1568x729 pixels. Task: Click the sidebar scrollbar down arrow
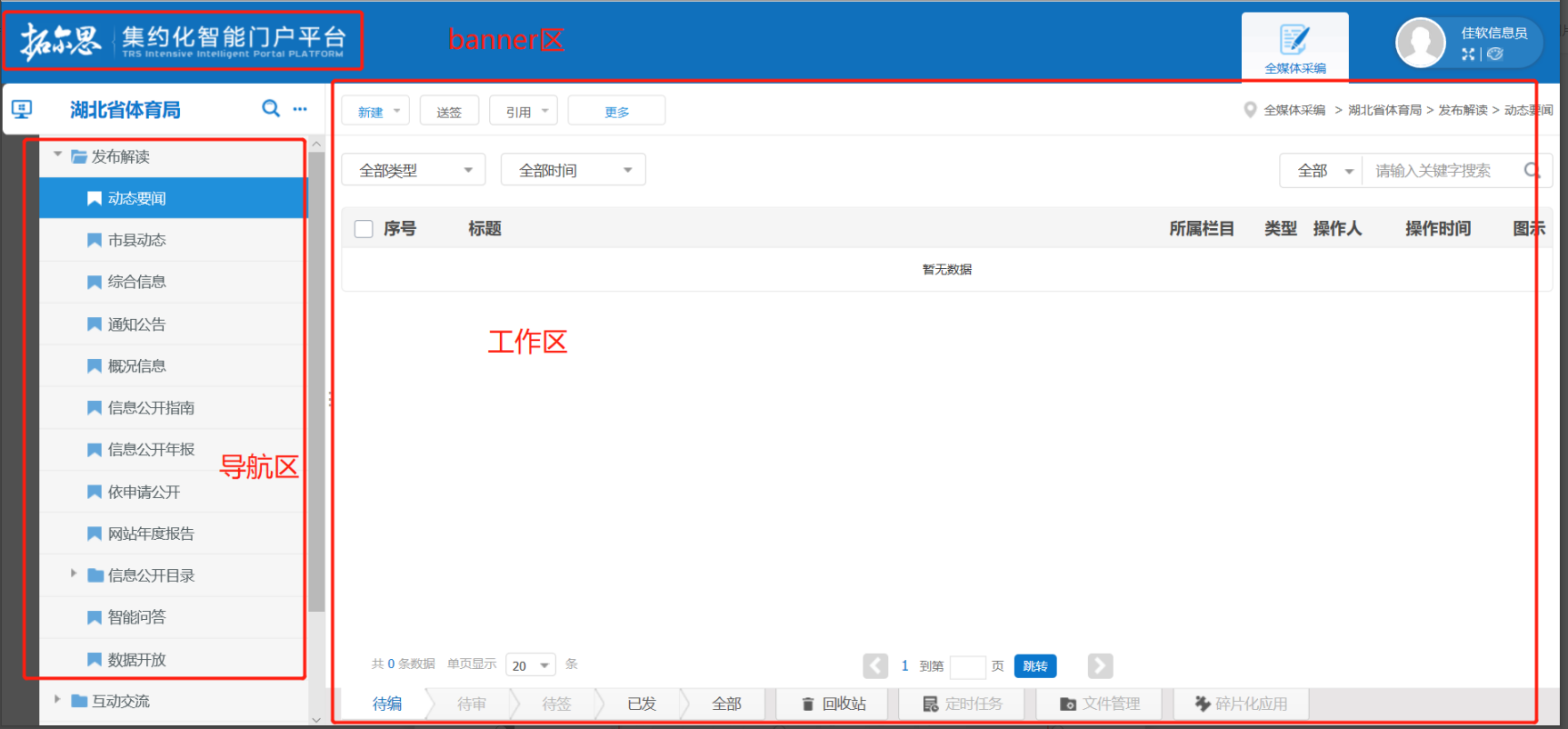[x=316, y=719]
